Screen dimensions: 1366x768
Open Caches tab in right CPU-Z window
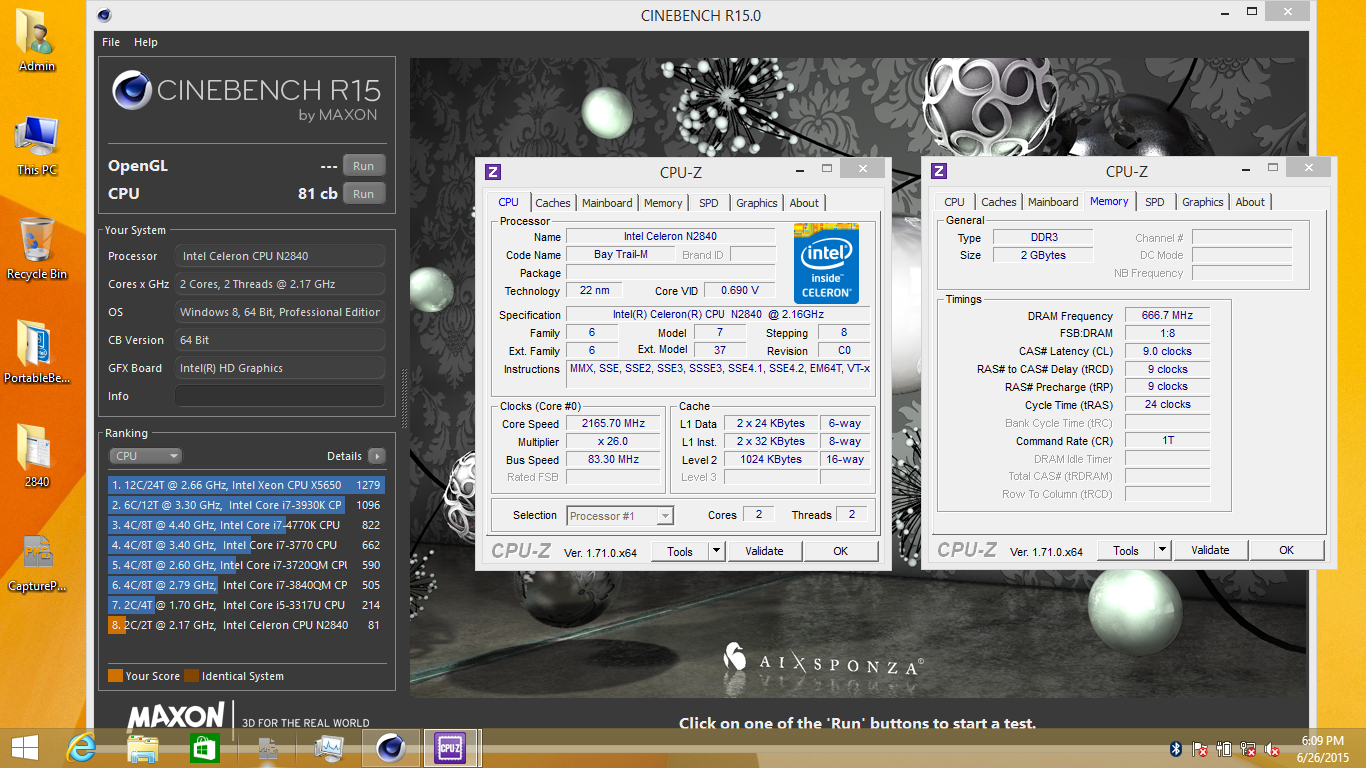998,202
